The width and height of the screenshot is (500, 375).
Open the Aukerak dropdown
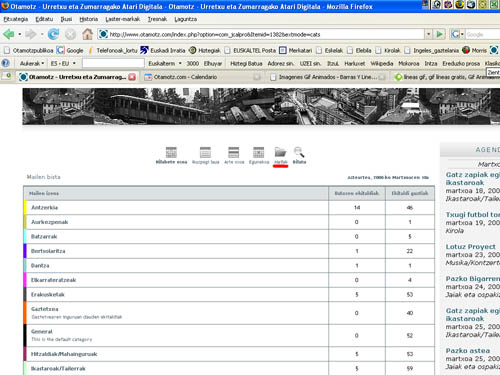tap(32, 63)
